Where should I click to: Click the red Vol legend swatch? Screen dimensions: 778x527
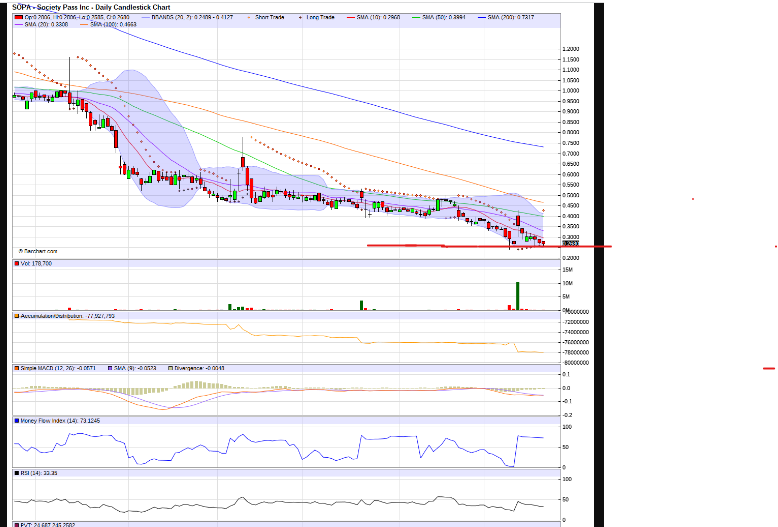pos(17,264)
